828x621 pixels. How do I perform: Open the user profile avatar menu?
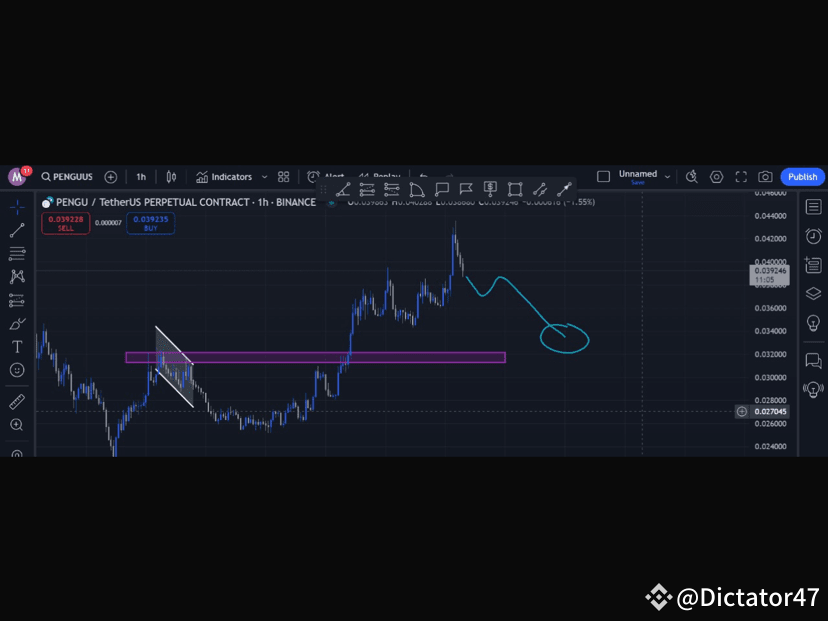coord(17,176)
